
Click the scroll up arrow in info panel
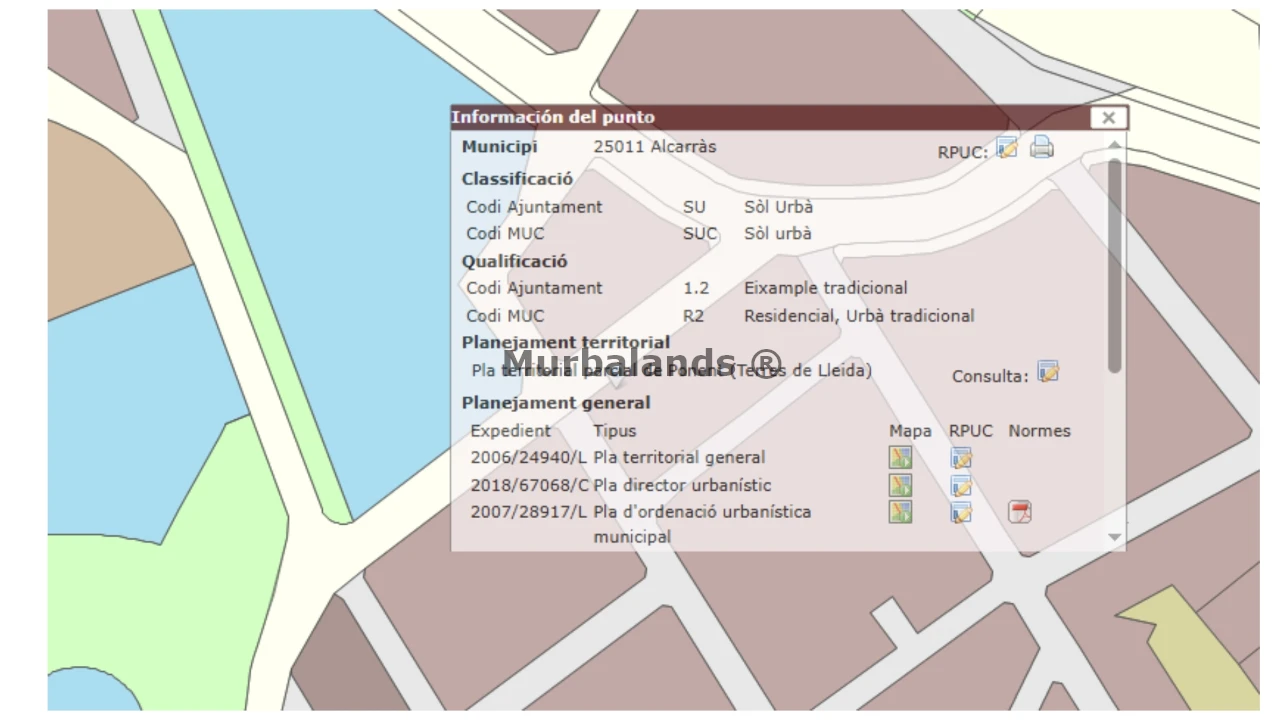[x=1115, y=146]
